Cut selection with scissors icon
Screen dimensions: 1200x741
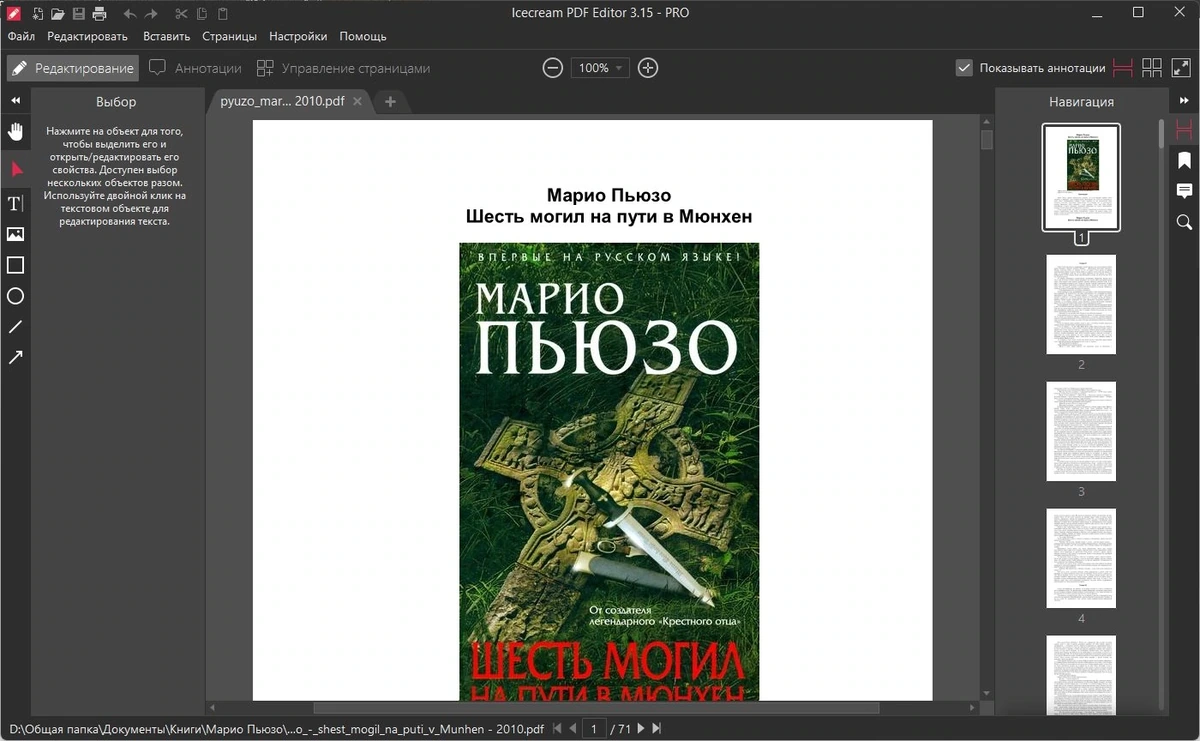tap(181, 13)
